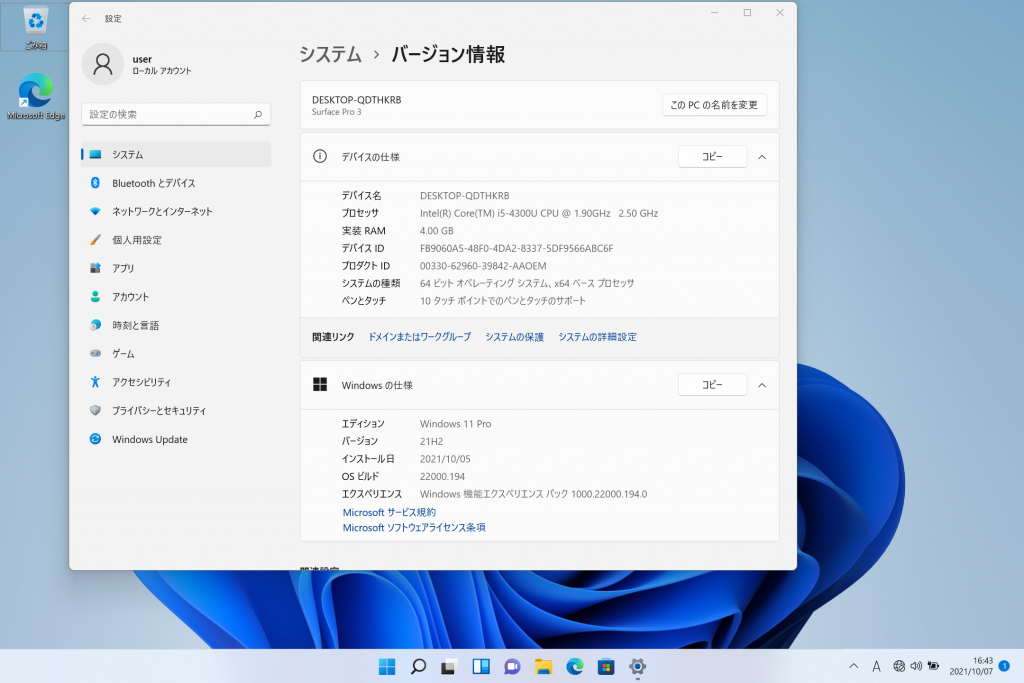
Task: Click the Privacy shield icon in sidebar
Action: point(95,410)
